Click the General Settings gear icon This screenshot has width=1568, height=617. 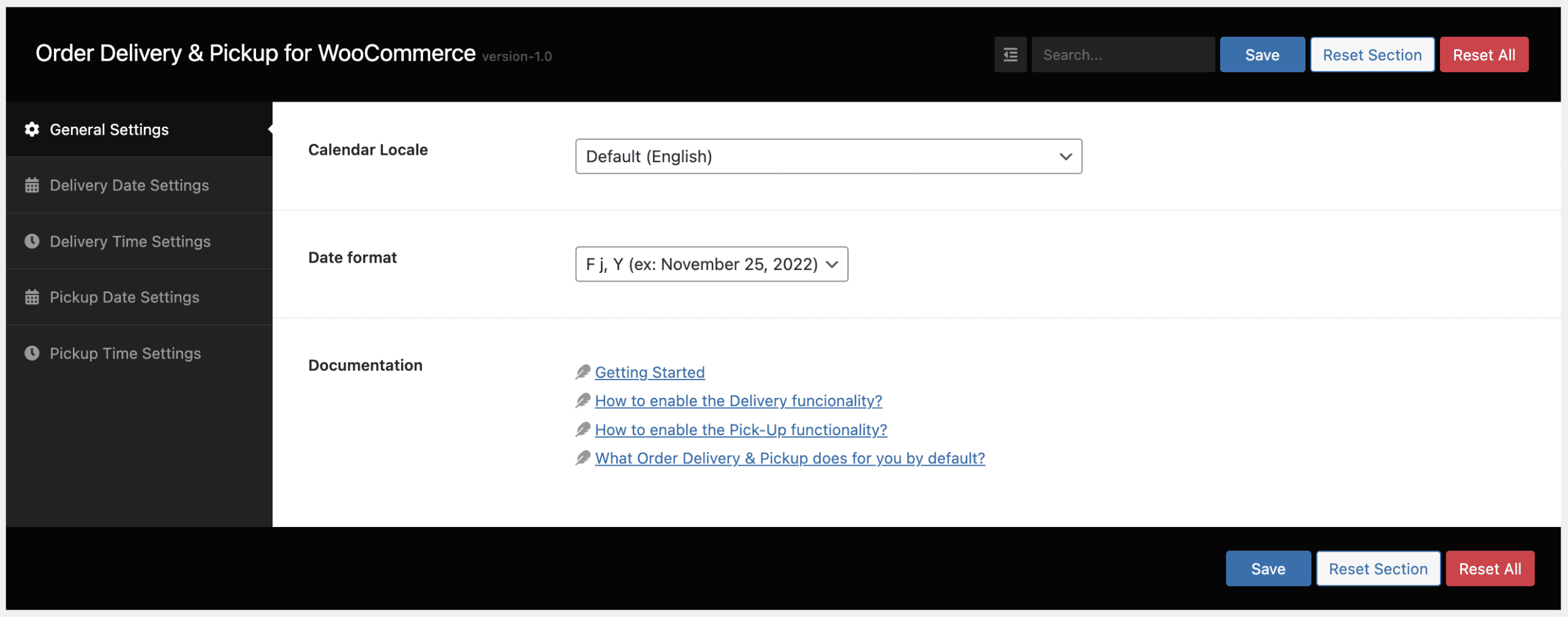[x=32, y=130]
